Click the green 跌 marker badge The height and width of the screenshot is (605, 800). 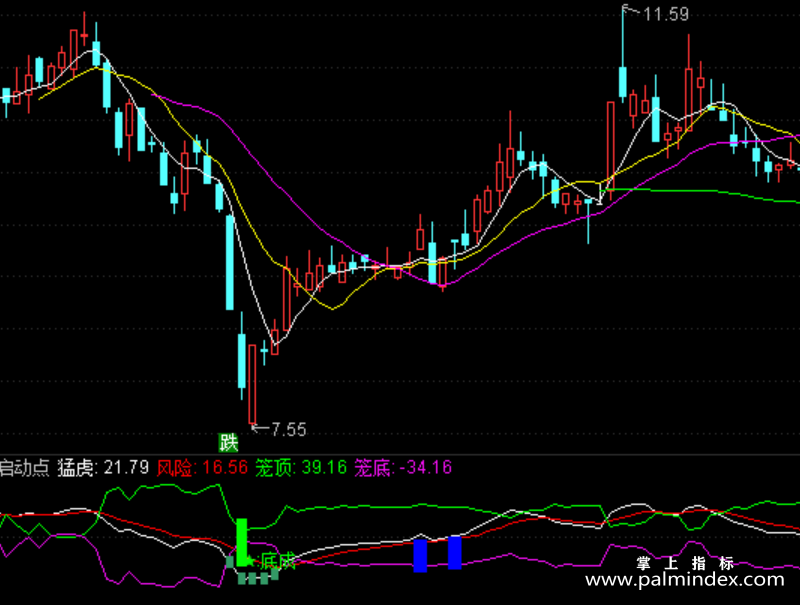pos(228,442)
